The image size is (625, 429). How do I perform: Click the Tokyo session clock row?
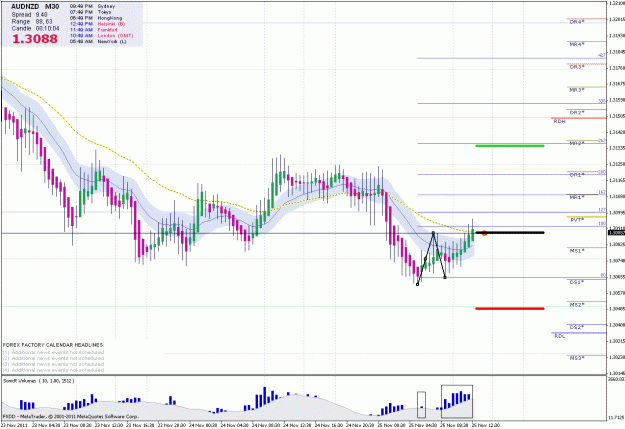tap(92, 12)
